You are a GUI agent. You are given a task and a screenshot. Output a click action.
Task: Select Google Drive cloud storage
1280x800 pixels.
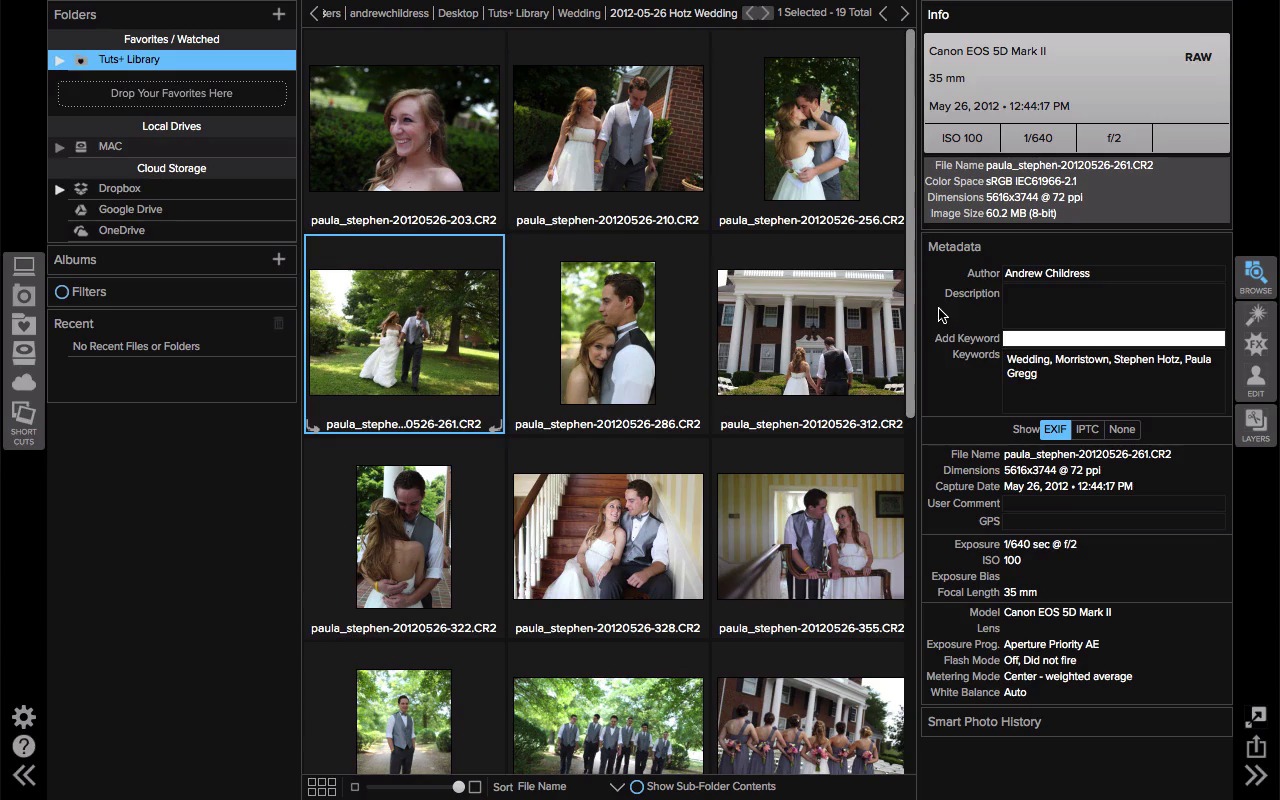click(x=130, y=209)
